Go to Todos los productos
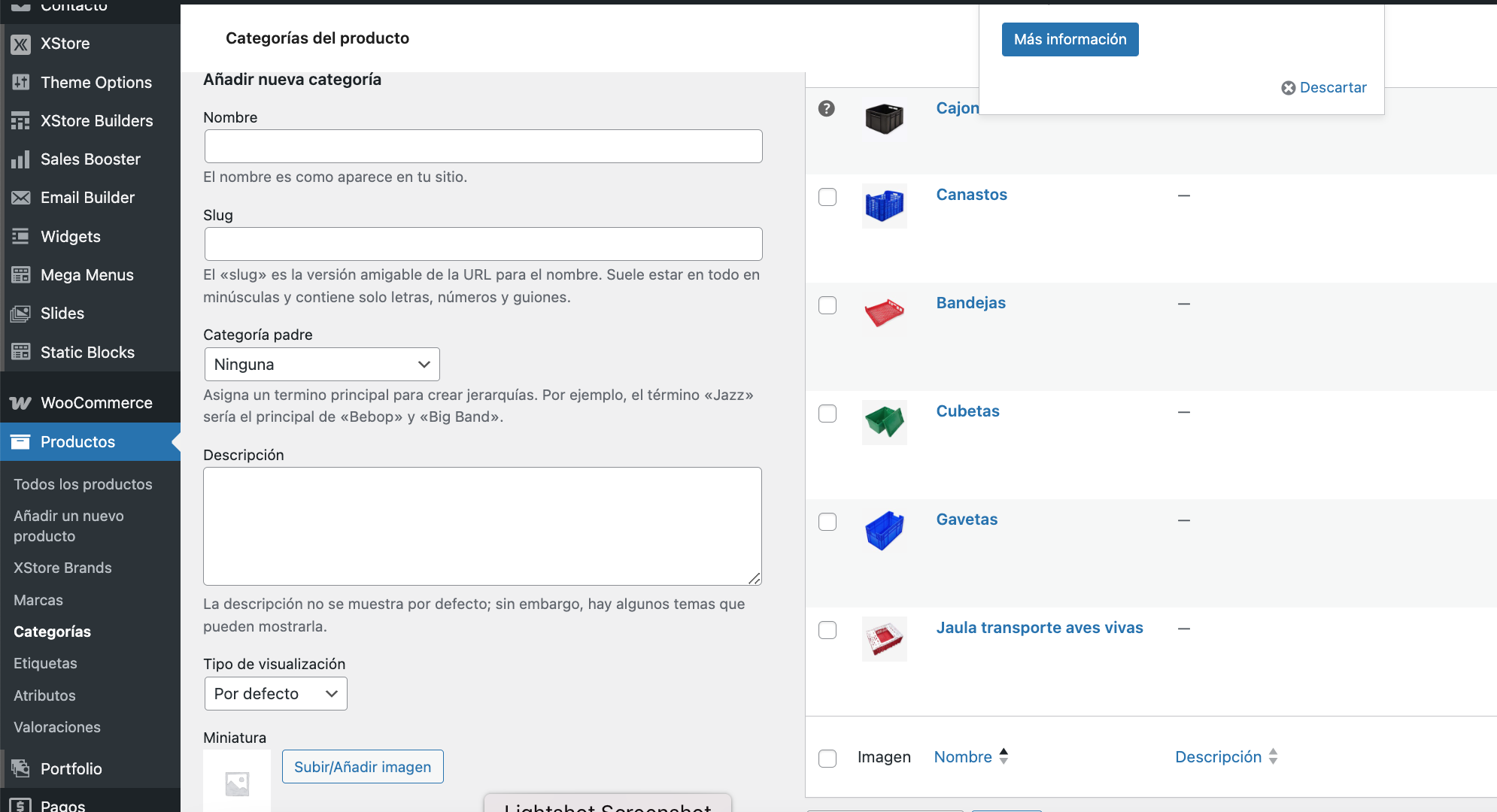The width and height of the screenshot is (1497, 812). [83, 484]
